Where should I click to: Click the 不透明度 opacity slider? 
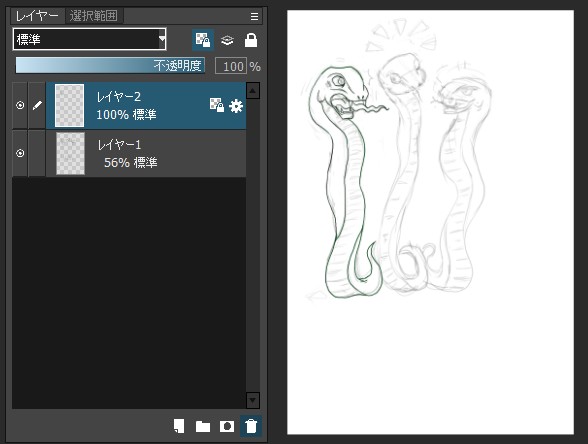click(110, 66)
